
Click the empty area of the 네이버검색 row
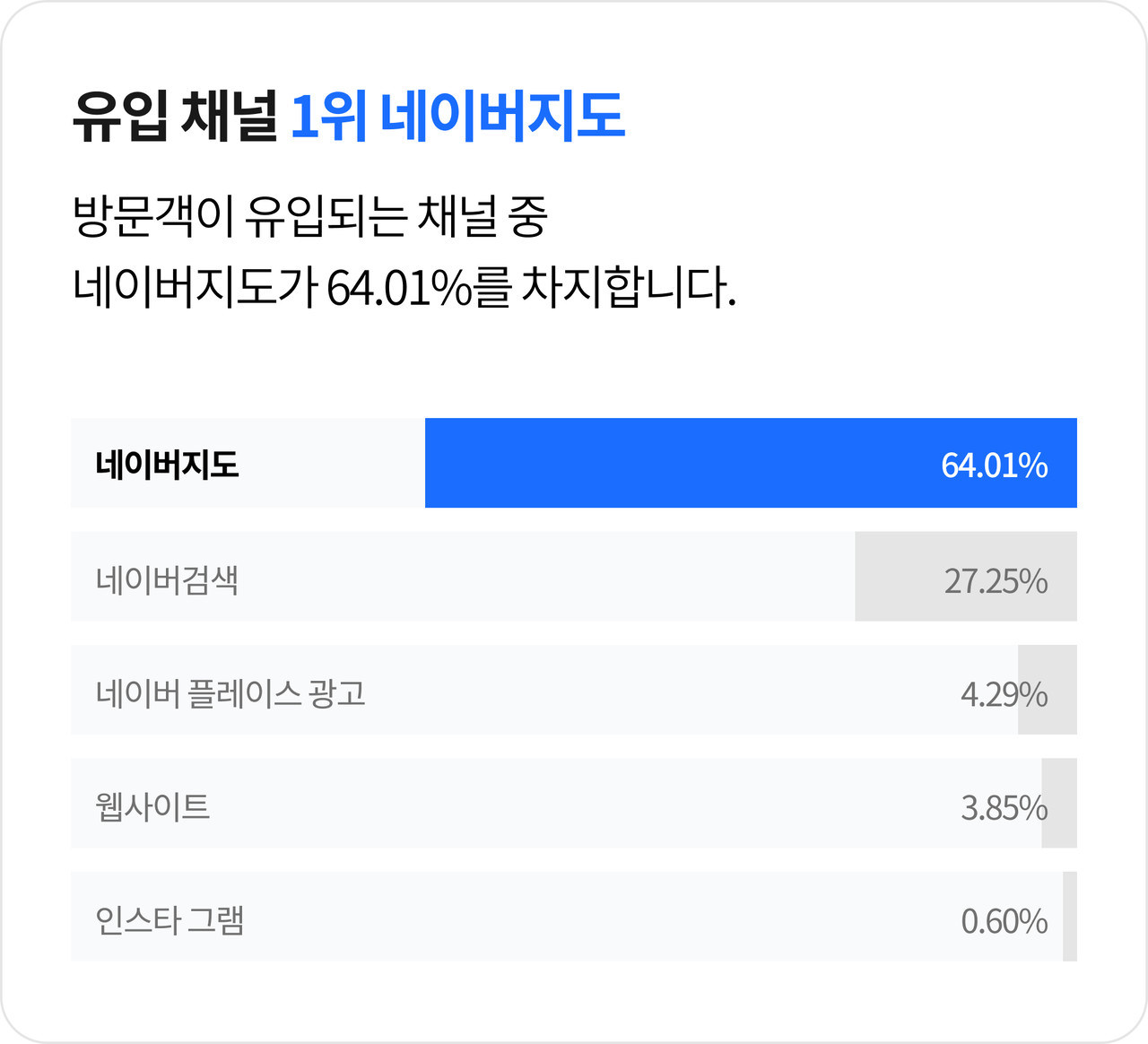tap(547, 576)
